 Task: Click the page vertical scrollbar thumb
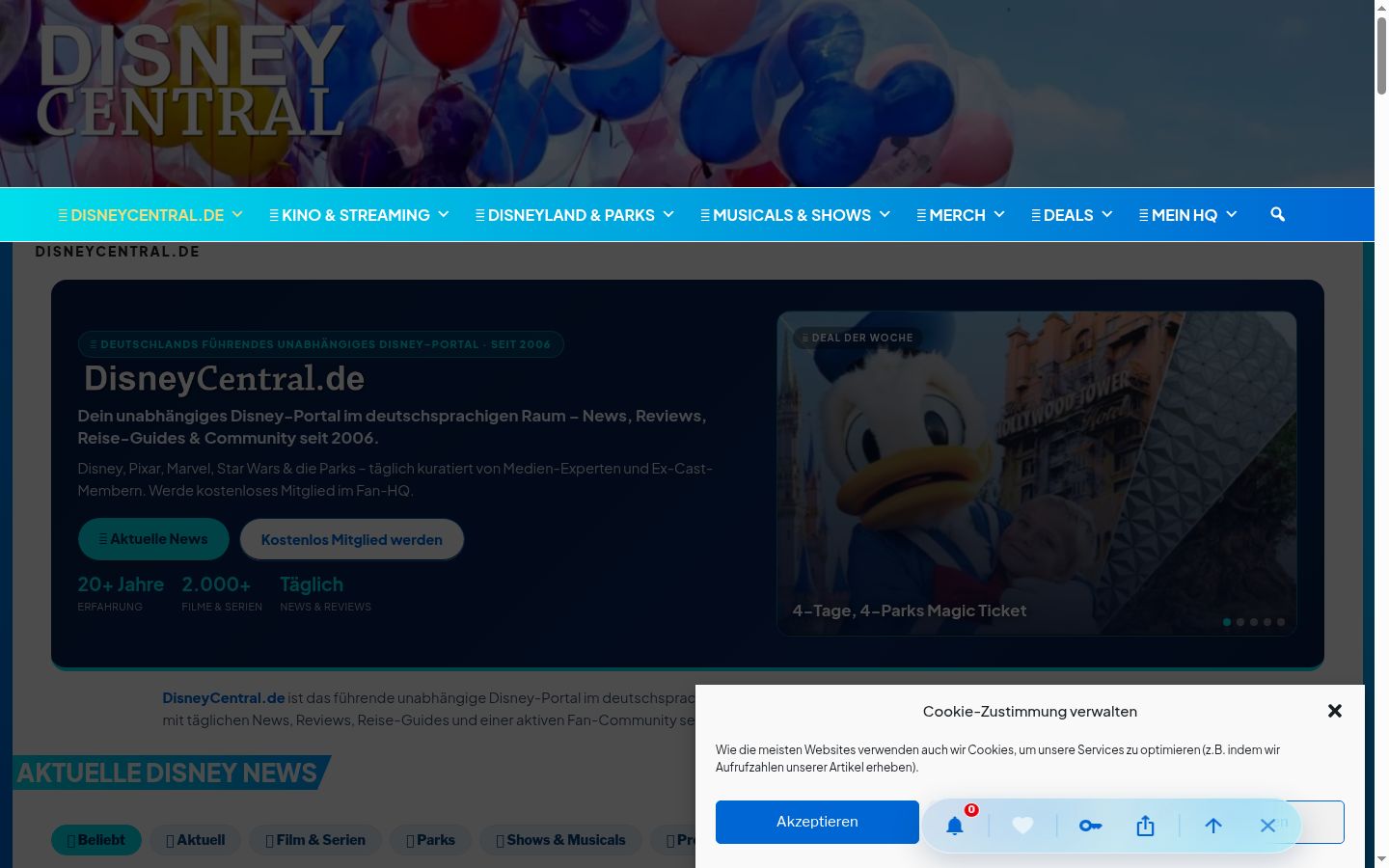tap(1381, 55)
